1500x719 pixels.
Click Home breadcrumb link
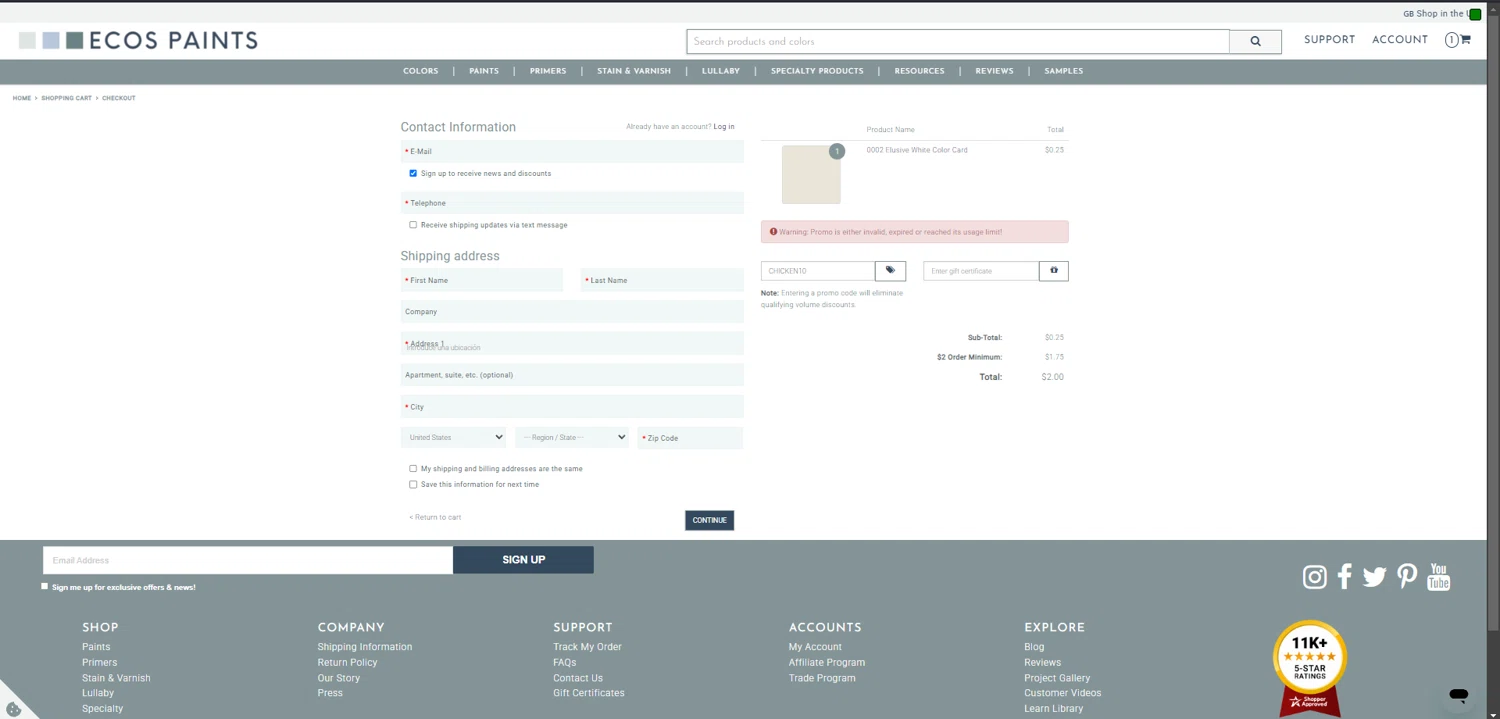pyautogui.click(x=22, y=98)
